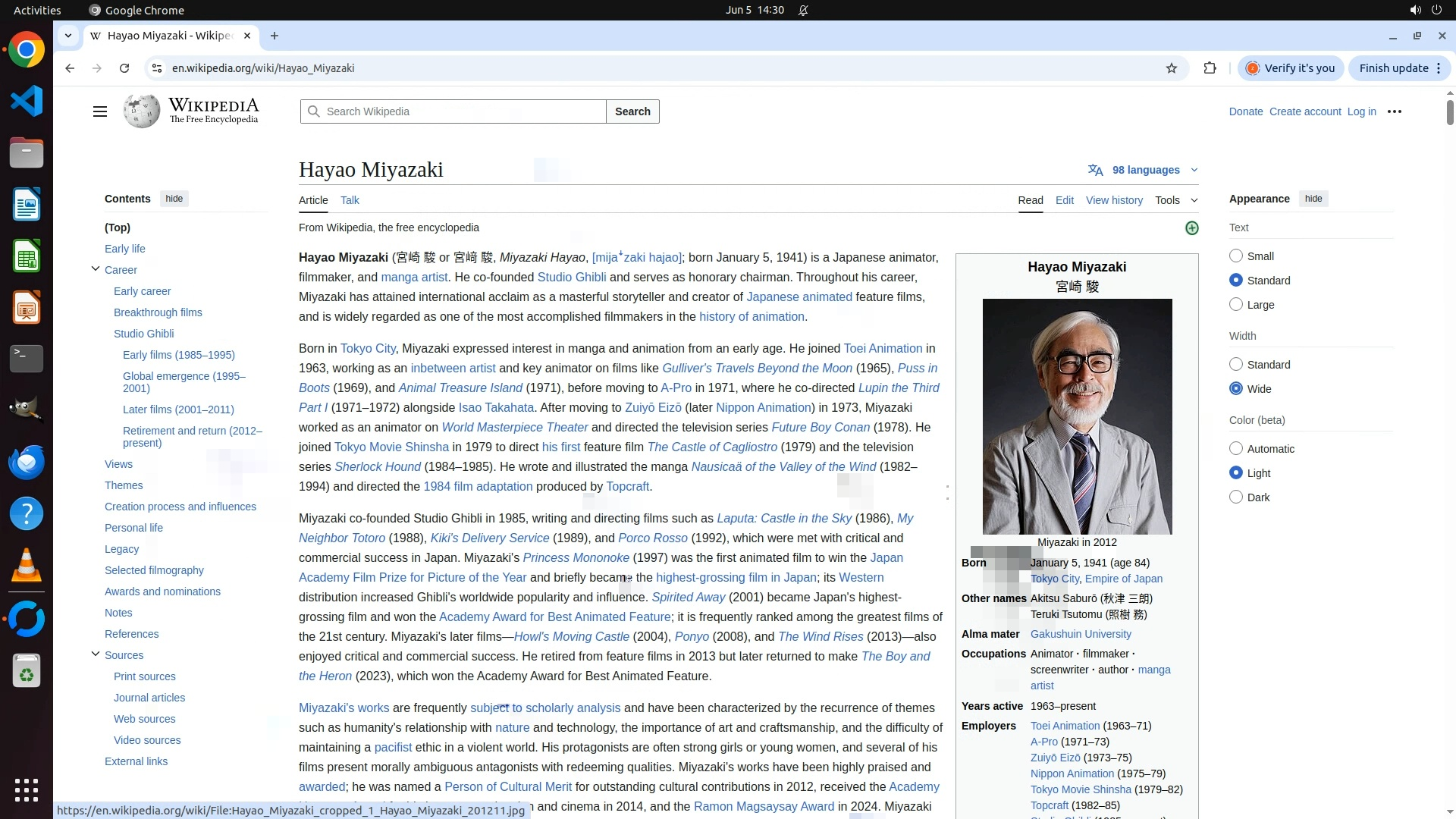1456x819 pixels.
Task: Select the Small text size option
Action: click(x=1236, y=256)
